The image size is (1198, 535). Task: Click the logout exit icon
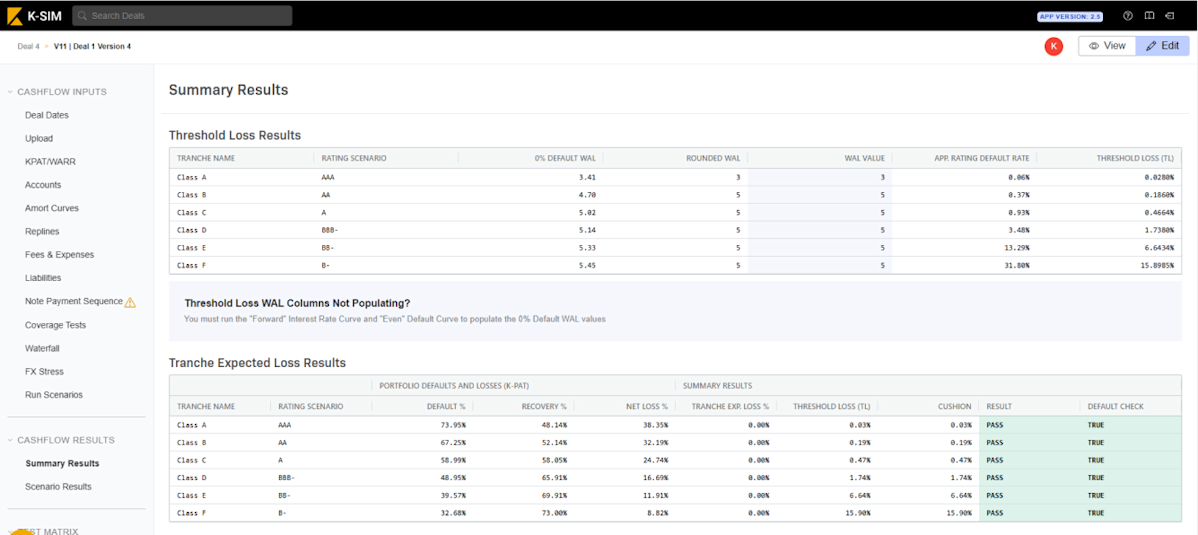point(1170,15)
